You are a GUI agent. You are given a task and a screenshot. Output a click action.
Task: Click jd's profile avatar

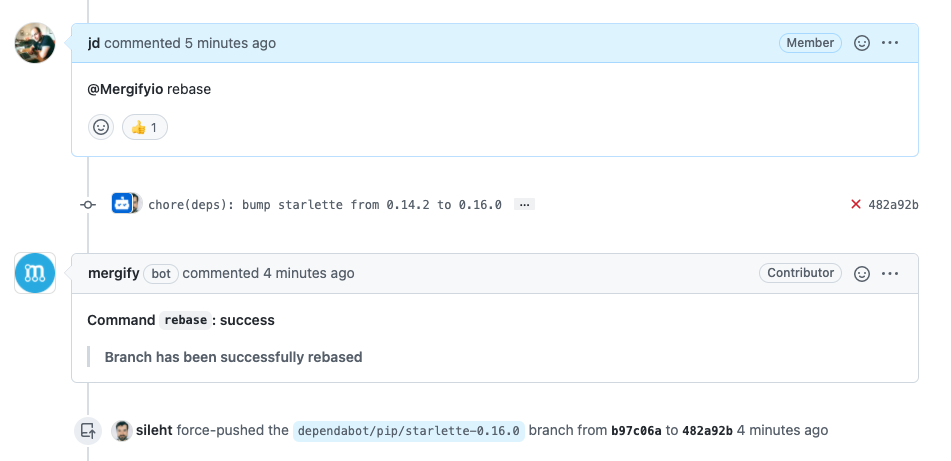tap(35, 42)
